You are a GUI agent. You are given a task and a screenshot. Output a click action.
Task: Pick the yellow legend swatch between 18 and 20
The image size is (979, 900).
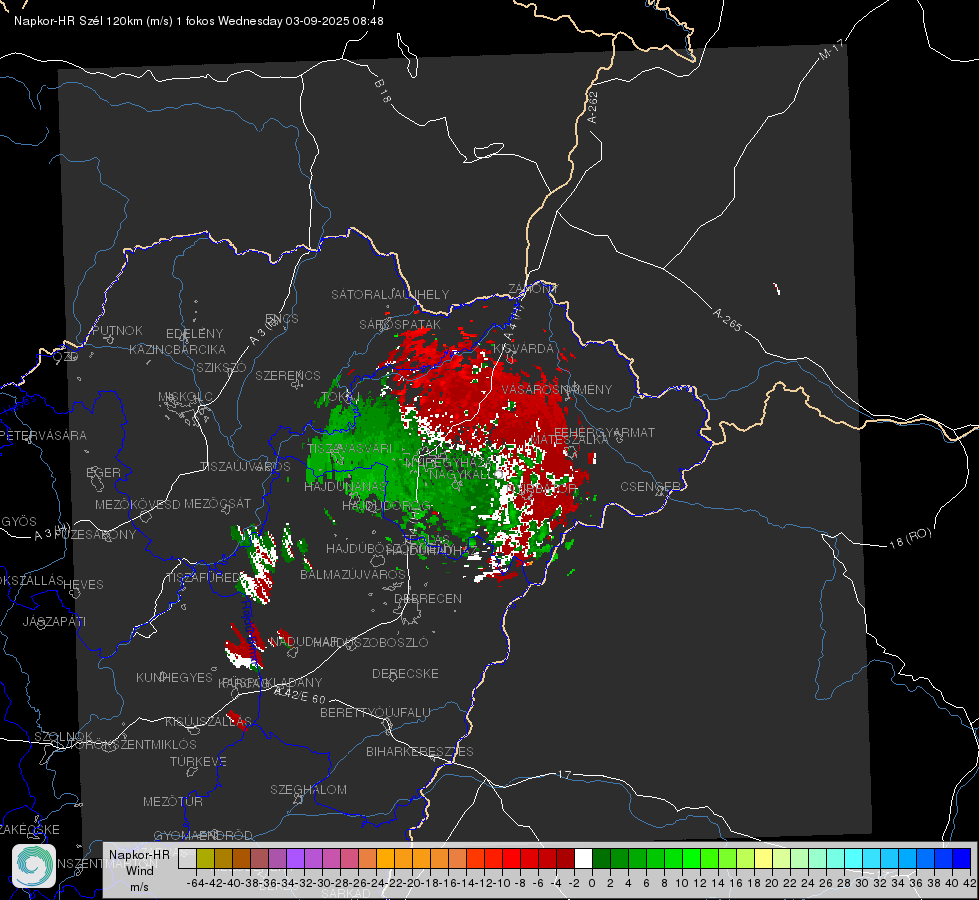click(x=764, y=859)
